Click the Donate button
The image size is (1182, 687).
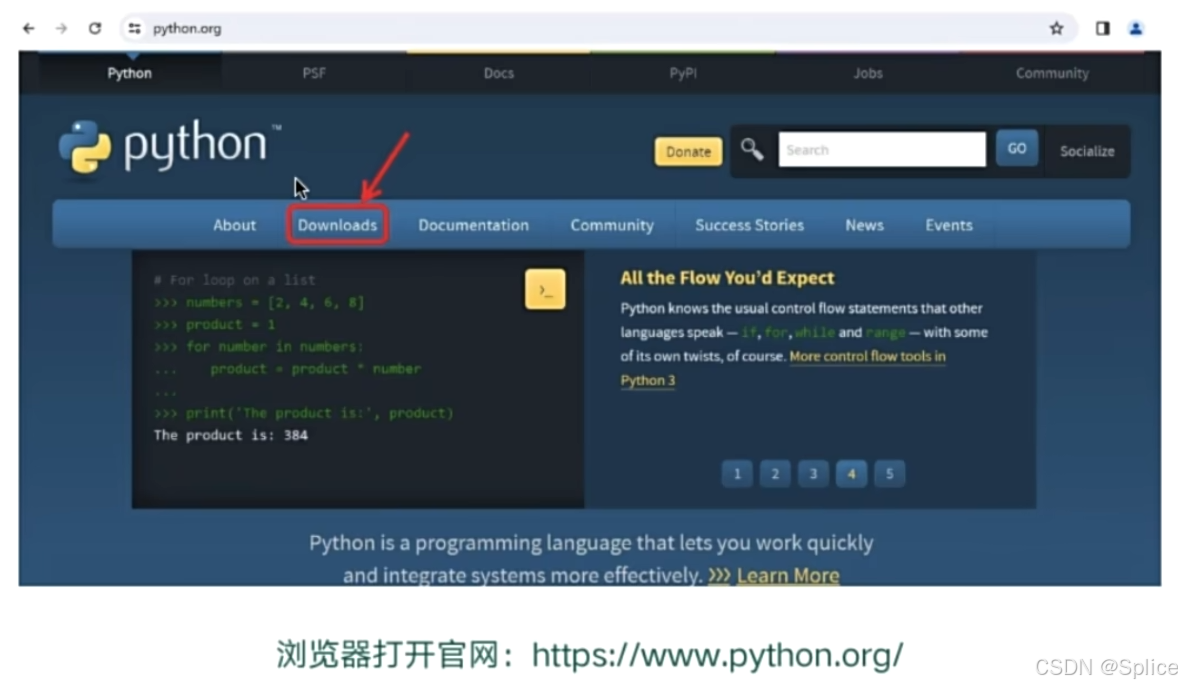pos(688,151)
